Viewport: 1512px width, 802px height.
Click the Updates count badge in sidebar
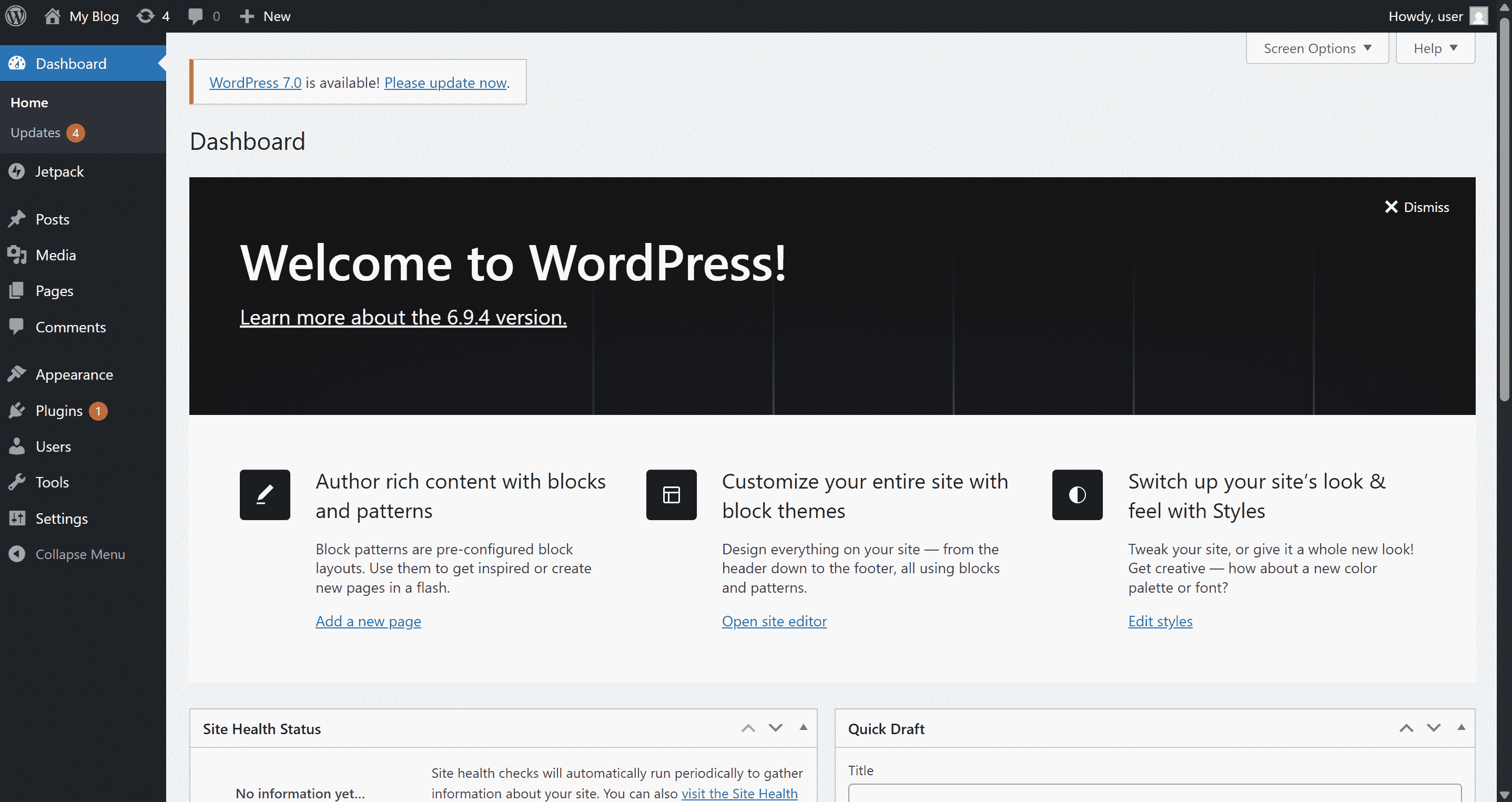point(75,133)
